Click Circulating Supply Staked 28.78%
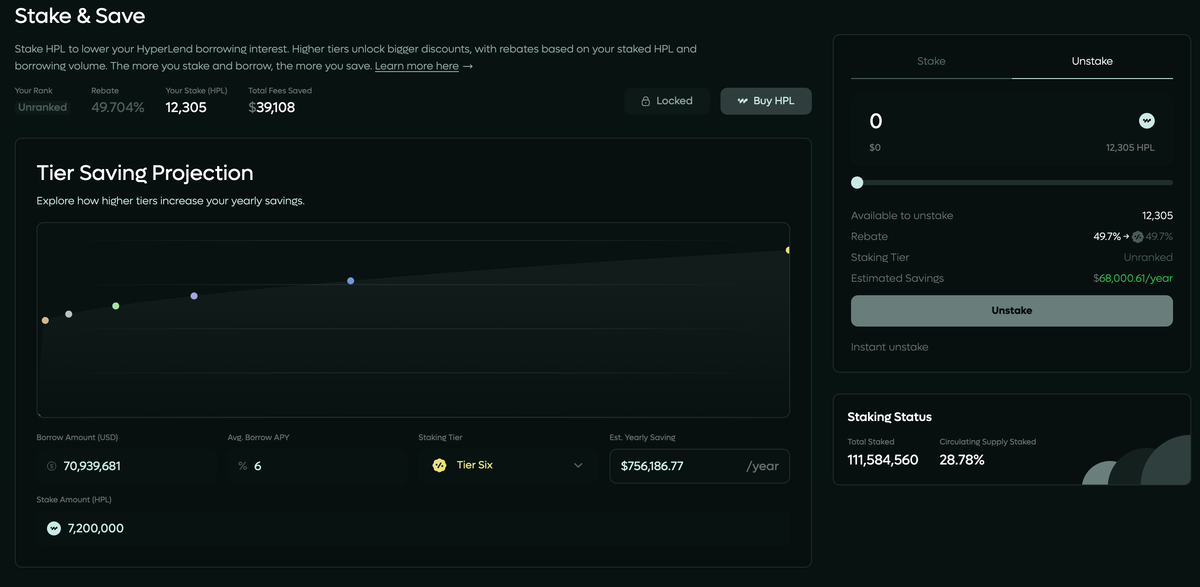Screen dimensions: 1200x587 tap(962, 460)
